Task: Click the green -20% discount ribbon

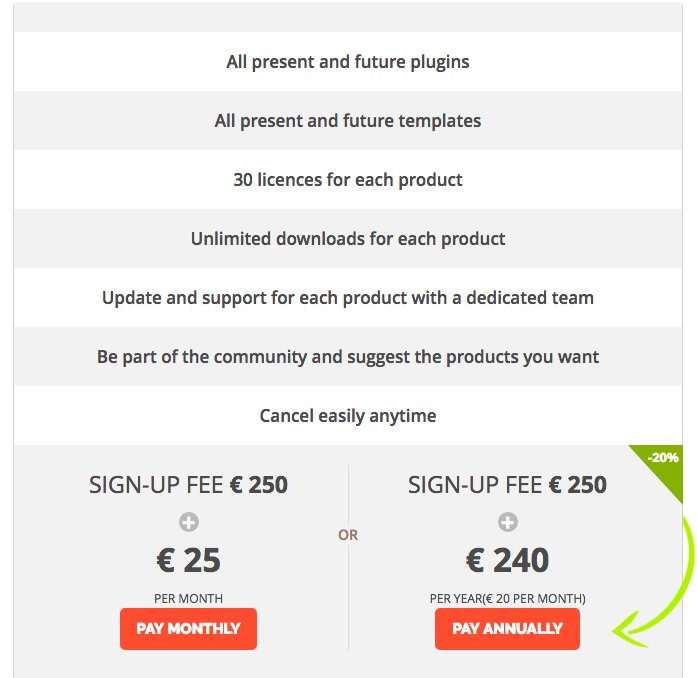Action: pos(662,465)
